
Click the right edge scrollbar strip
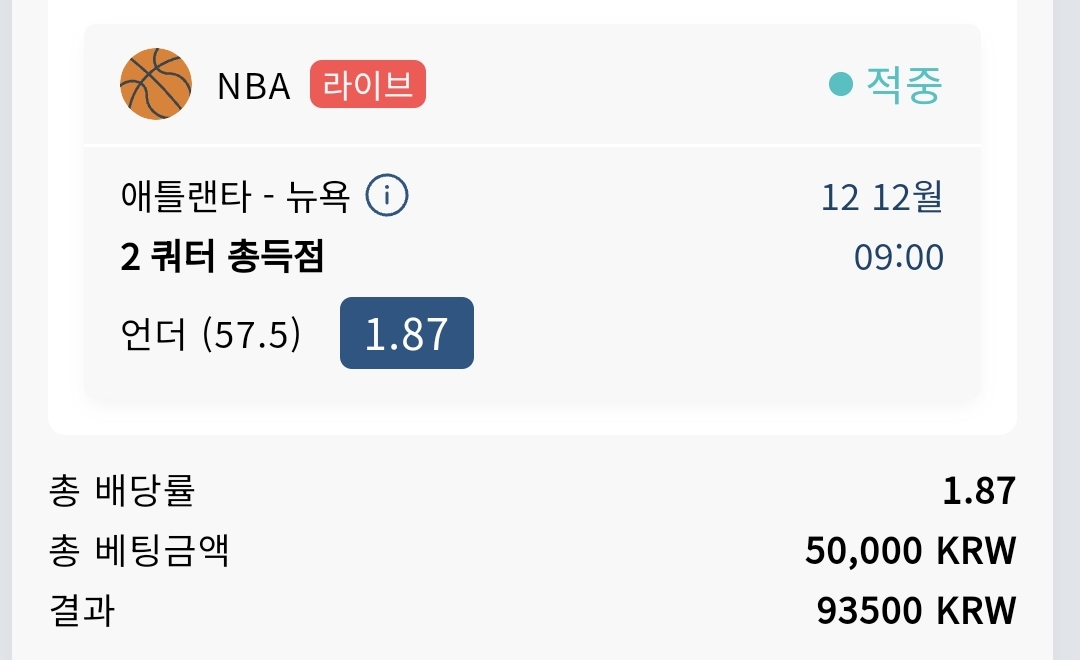click(x=1066, y=330)
